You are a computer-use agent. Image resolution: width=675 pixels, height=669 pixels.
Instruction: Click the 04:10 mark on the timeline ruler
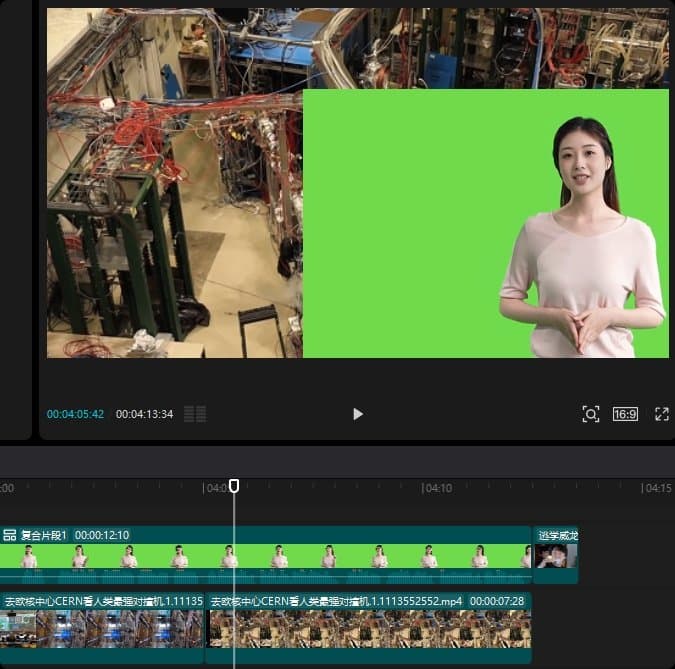(x=437, y=489)
